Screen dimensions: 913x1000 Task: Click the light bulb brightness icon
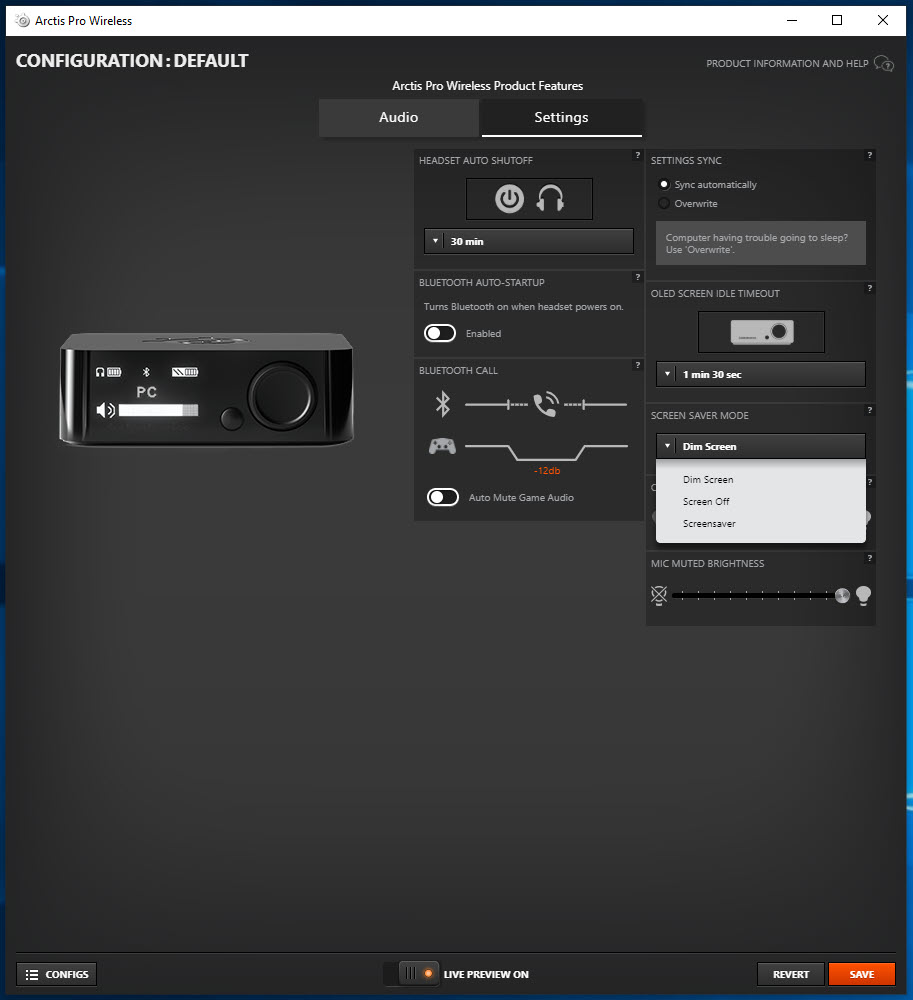pos(863,595)
